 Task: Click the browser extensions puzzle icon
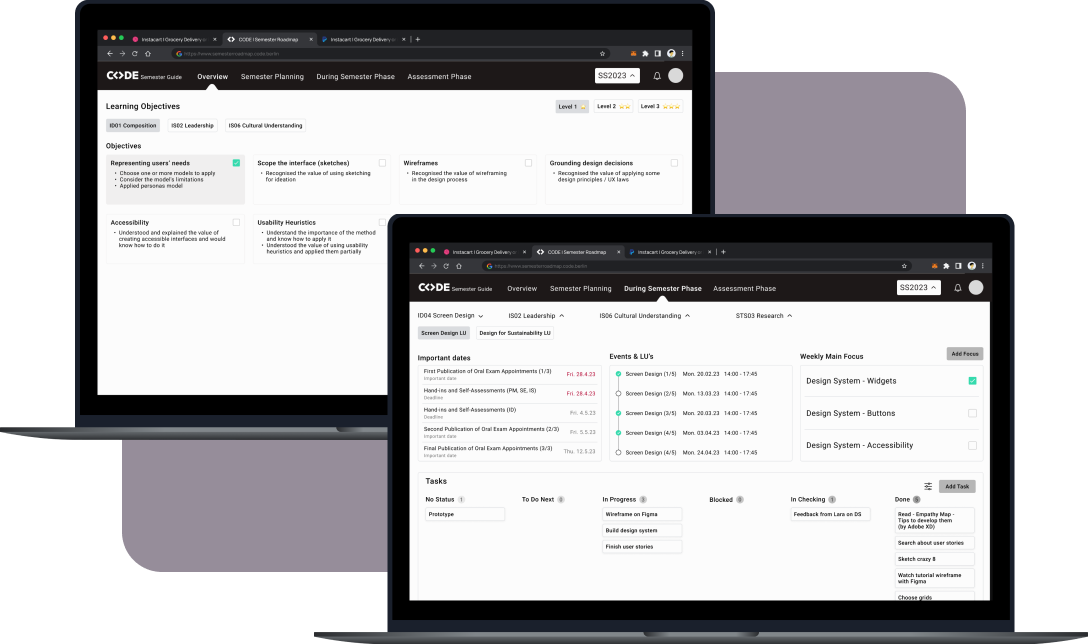(x=946, y=266)
